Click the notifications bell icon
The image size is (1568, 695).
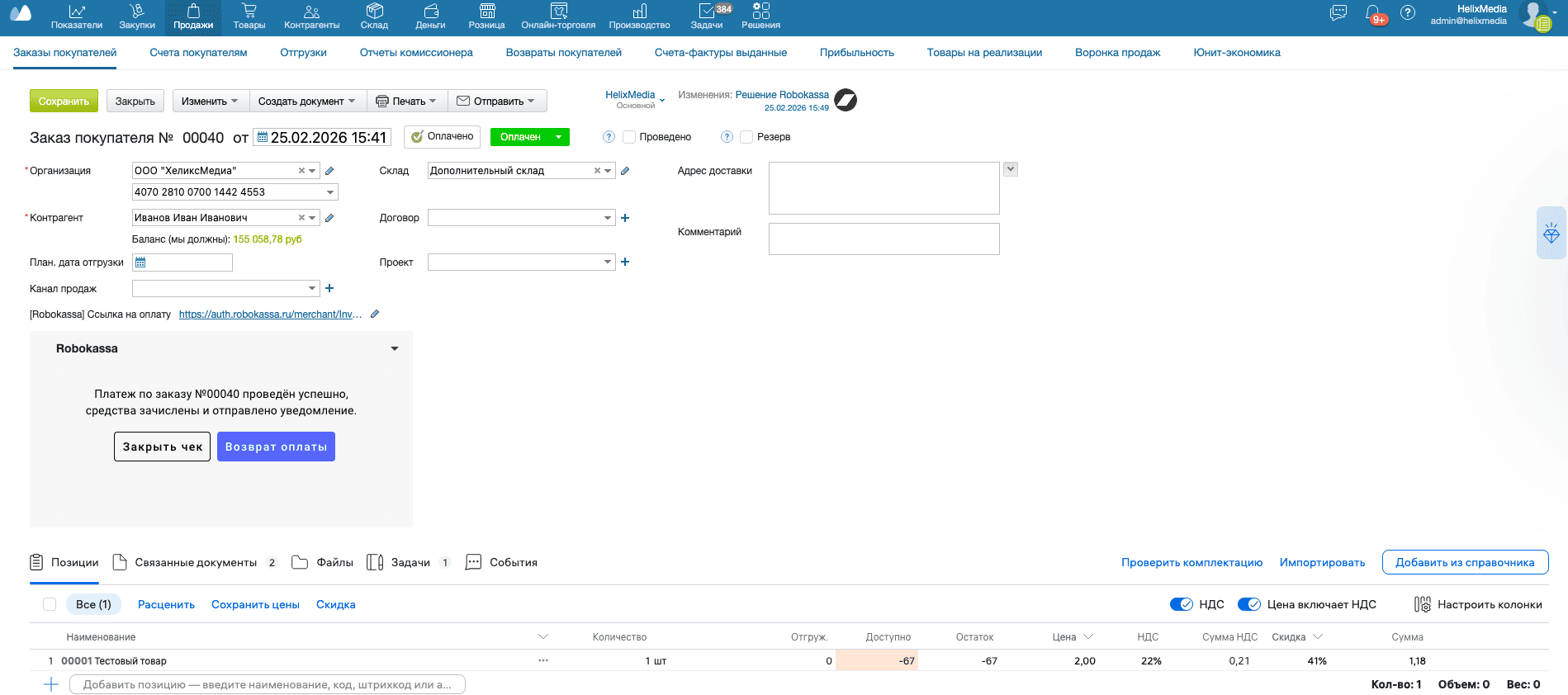1373,14
